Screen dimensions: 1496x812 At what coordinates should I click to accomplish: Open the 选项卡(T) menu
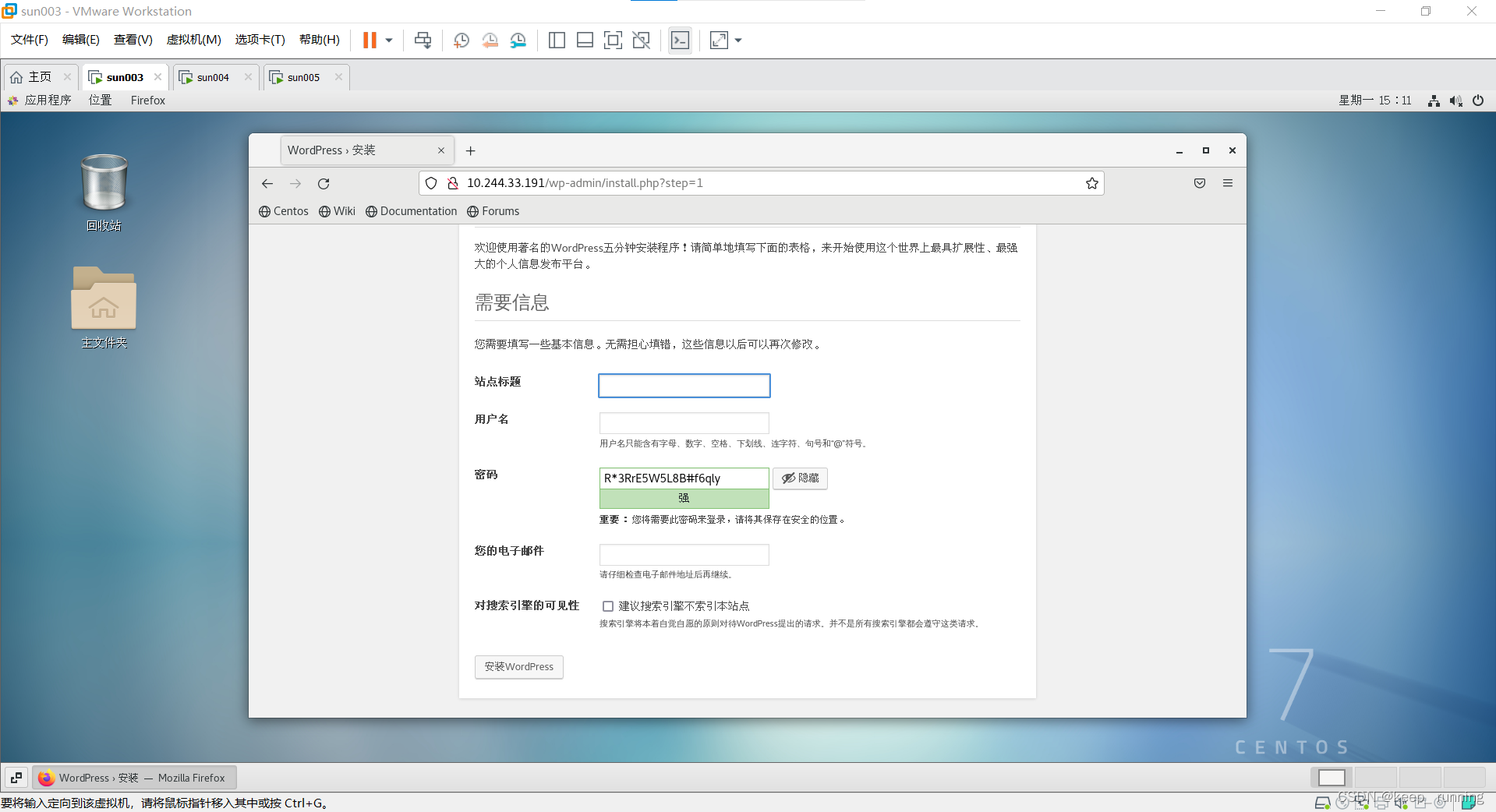(260, 40)
